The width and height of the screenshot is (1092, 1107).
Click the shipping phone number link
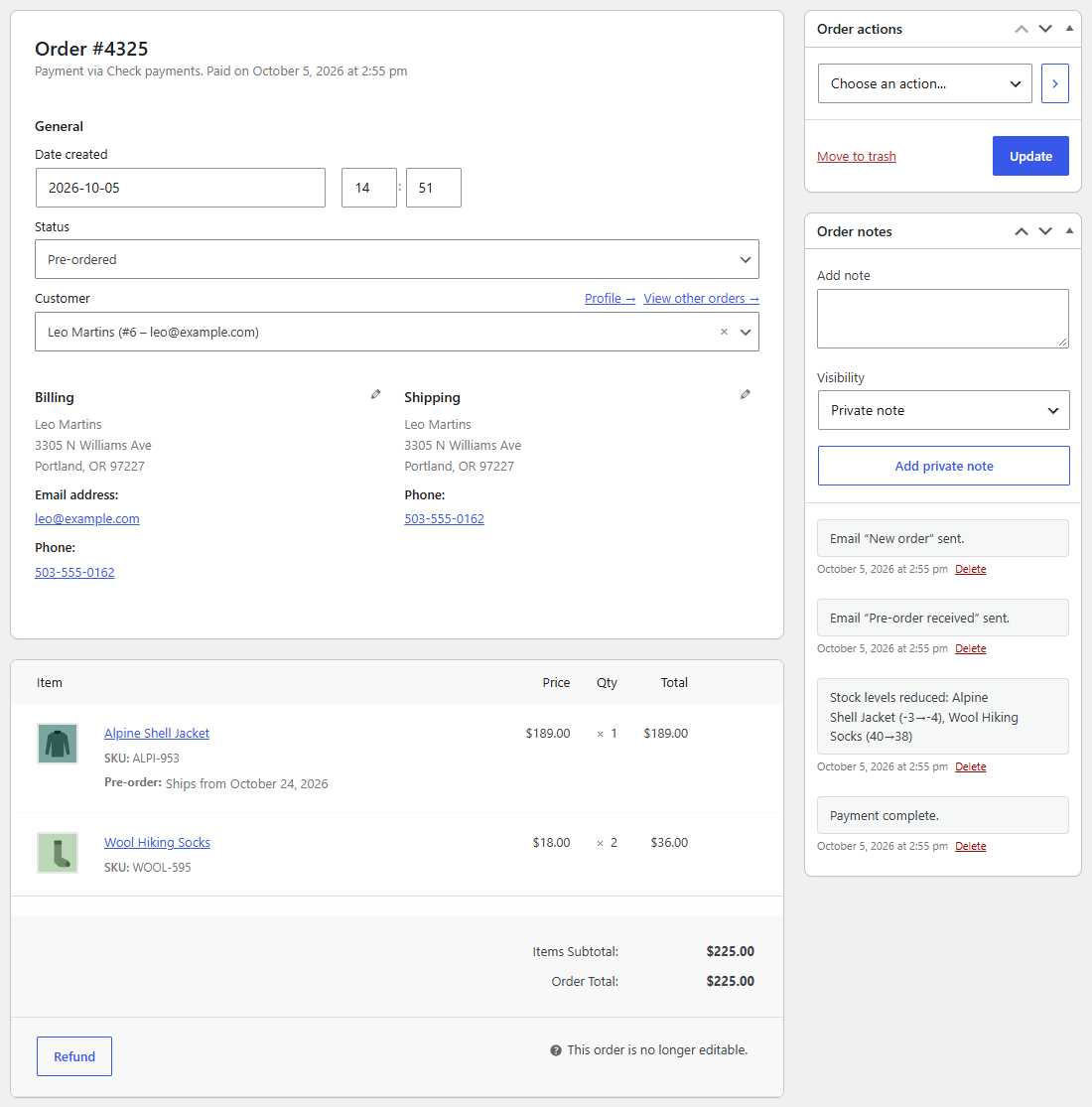(444, 519)
